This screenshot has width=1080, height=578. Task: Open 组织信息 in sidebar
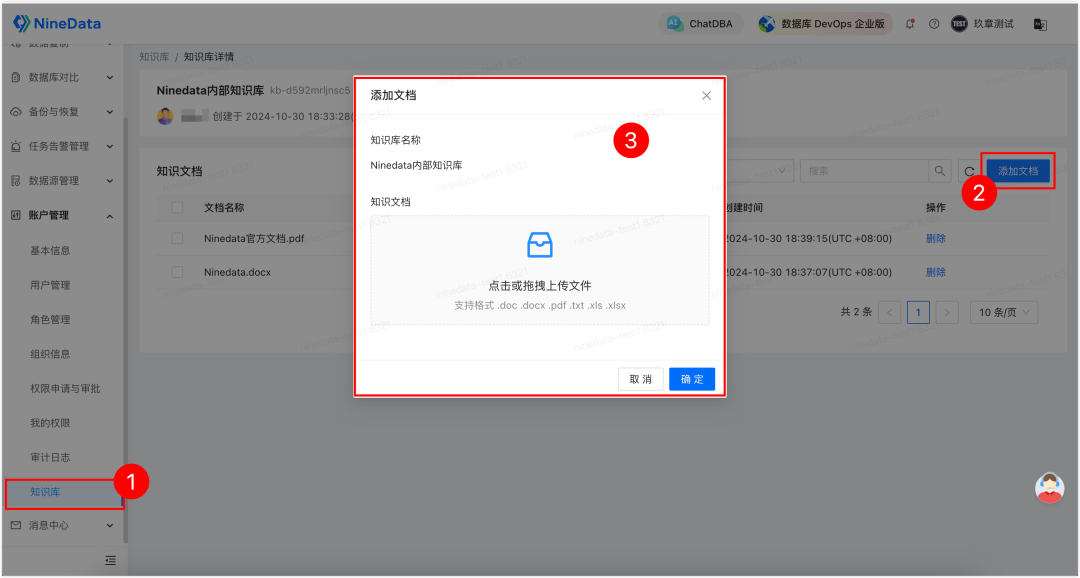click(x=50, y=353)
